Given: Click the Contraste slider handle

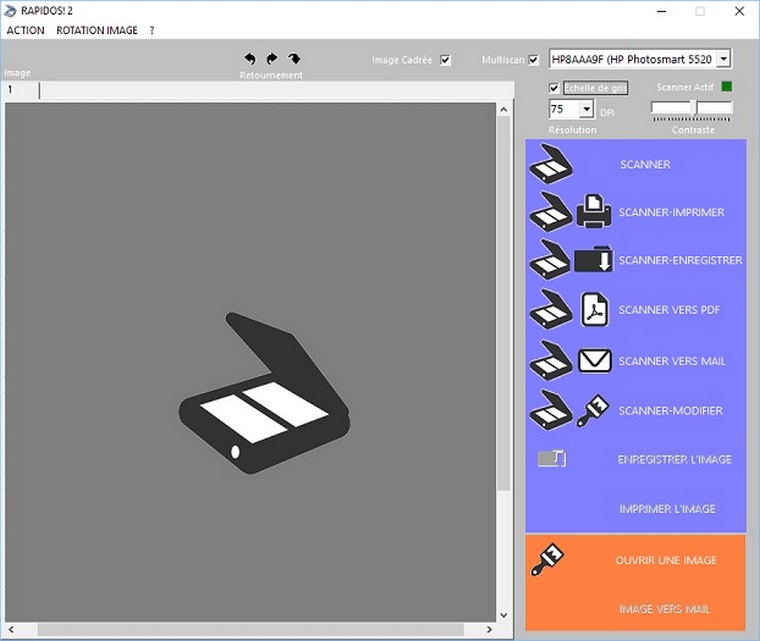Looking at the screenshot, I should [693, 107].
